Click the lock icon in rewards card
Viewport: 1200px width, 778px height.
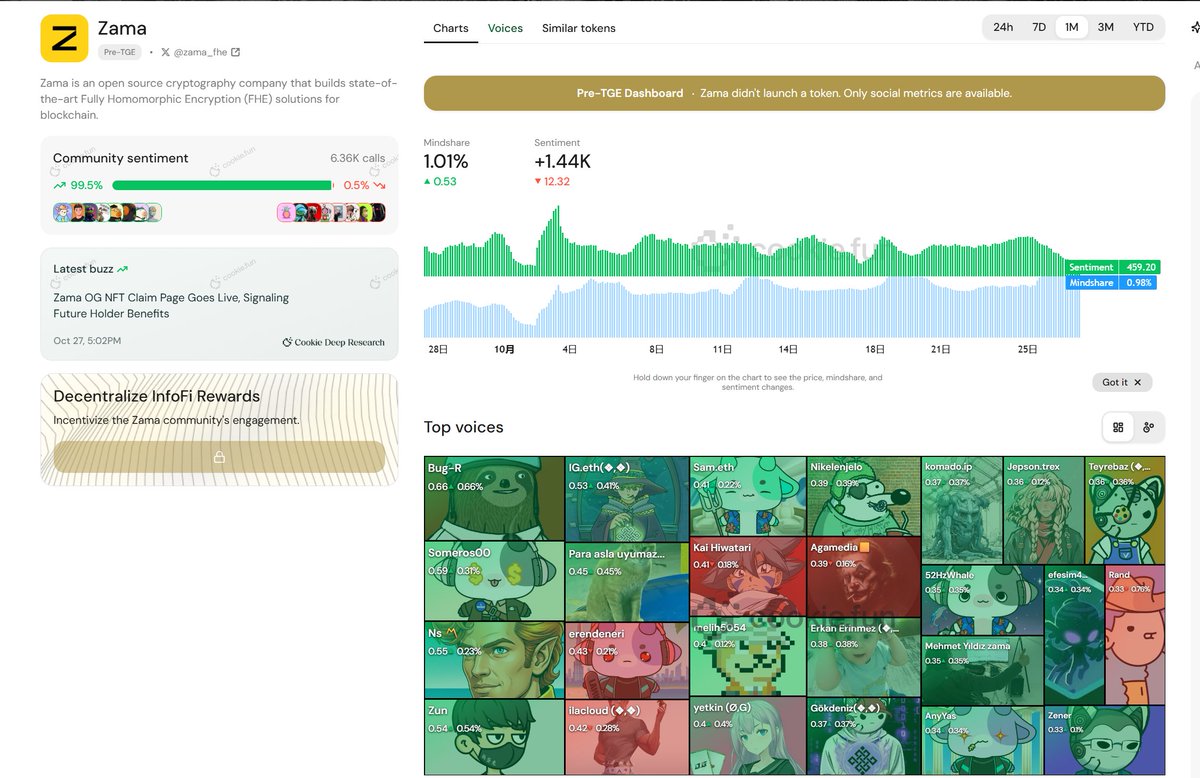coord(219,457)
